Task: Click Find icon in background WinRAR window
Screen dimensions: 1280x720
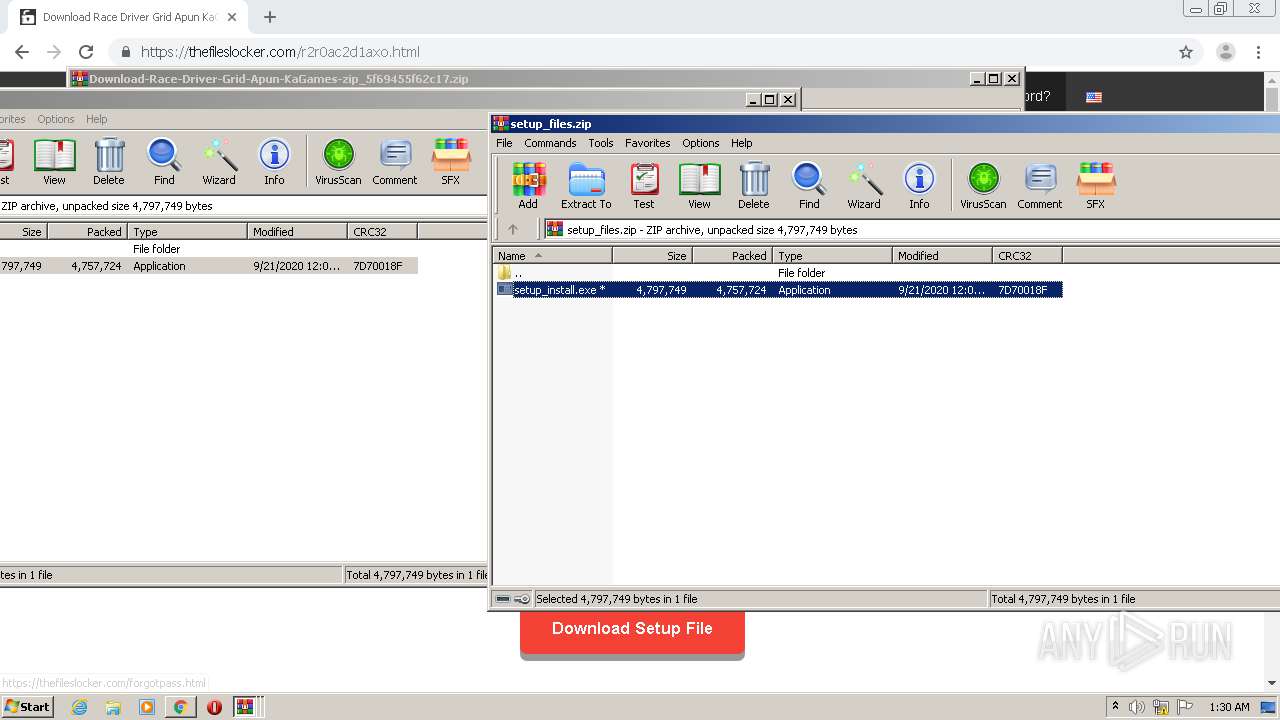Action: point(164,162)
